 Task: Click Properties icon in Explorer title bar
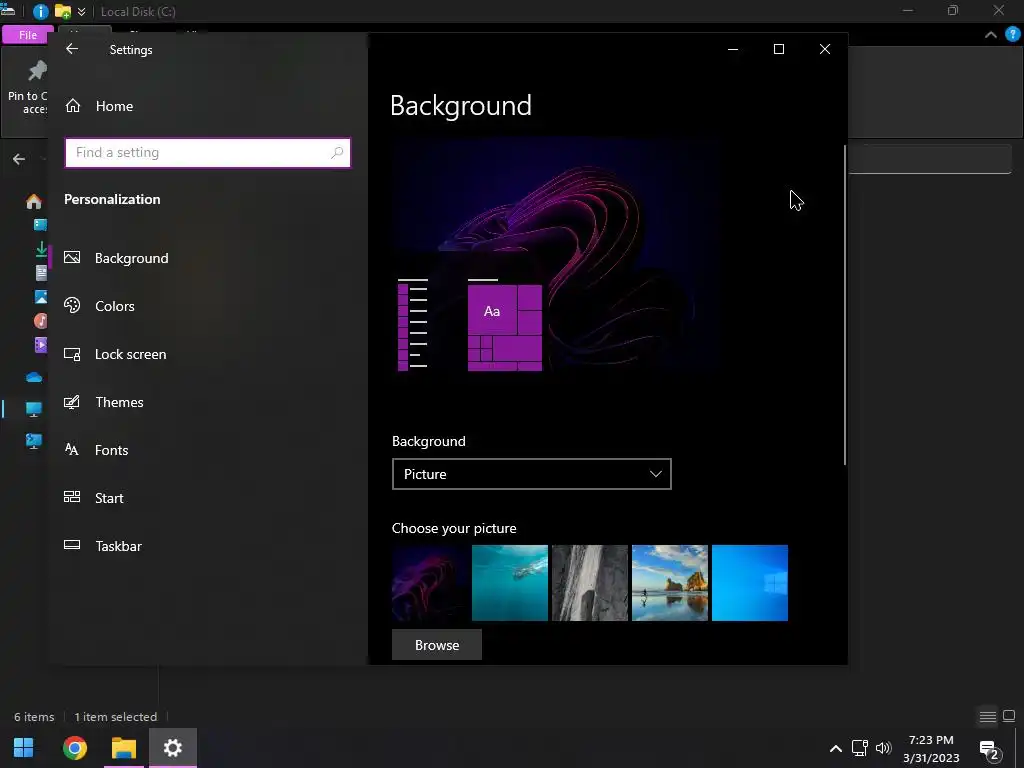tap(40, 11)
